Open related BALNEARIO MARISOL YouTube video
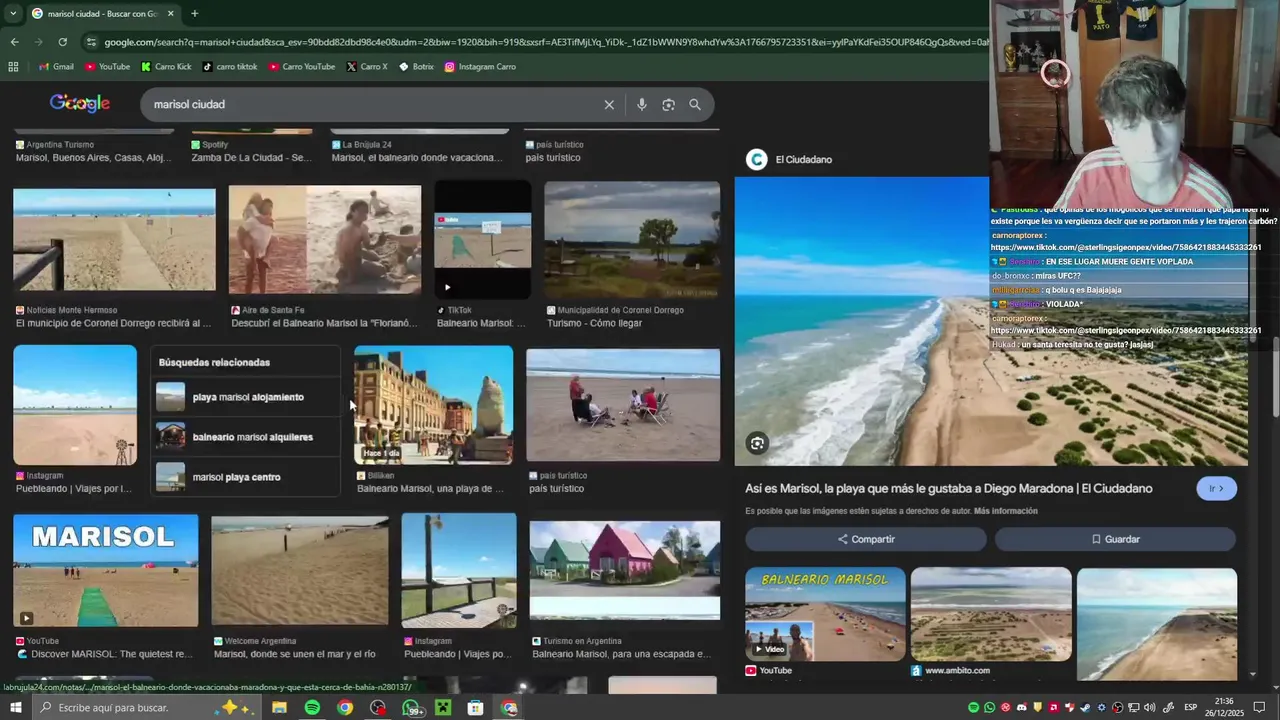The image size is (1280, 720). [x=825, y=614]
